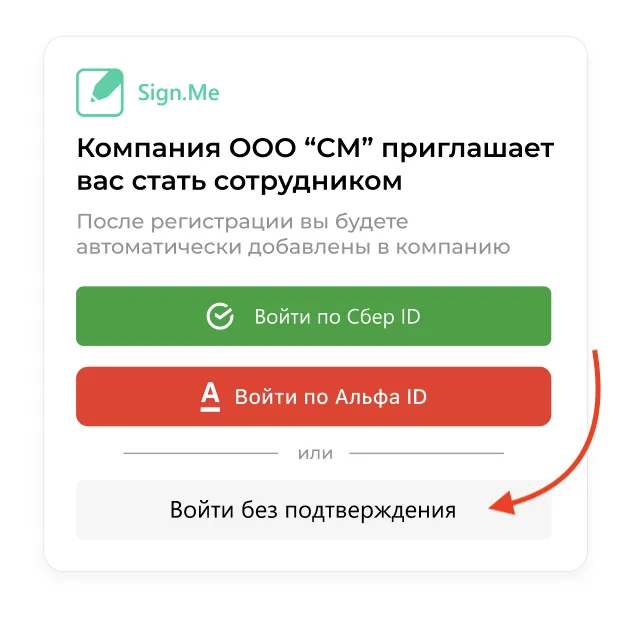Viewport: 636px width, 628px height.
Task: Click the Sber ID checkmark icon
Action: pos(220,316)
